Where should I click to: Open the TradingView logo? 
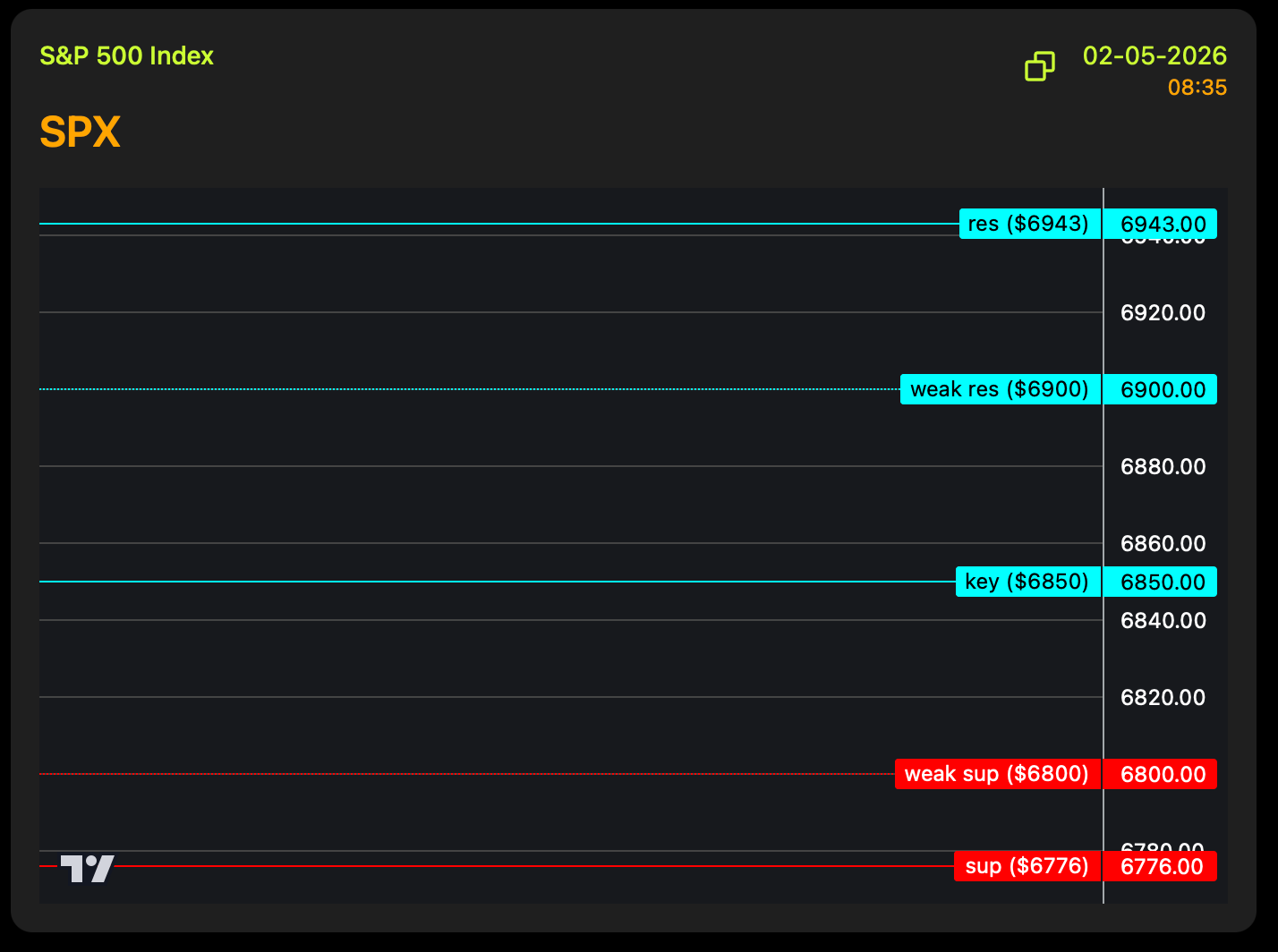(x=87, y=868)
